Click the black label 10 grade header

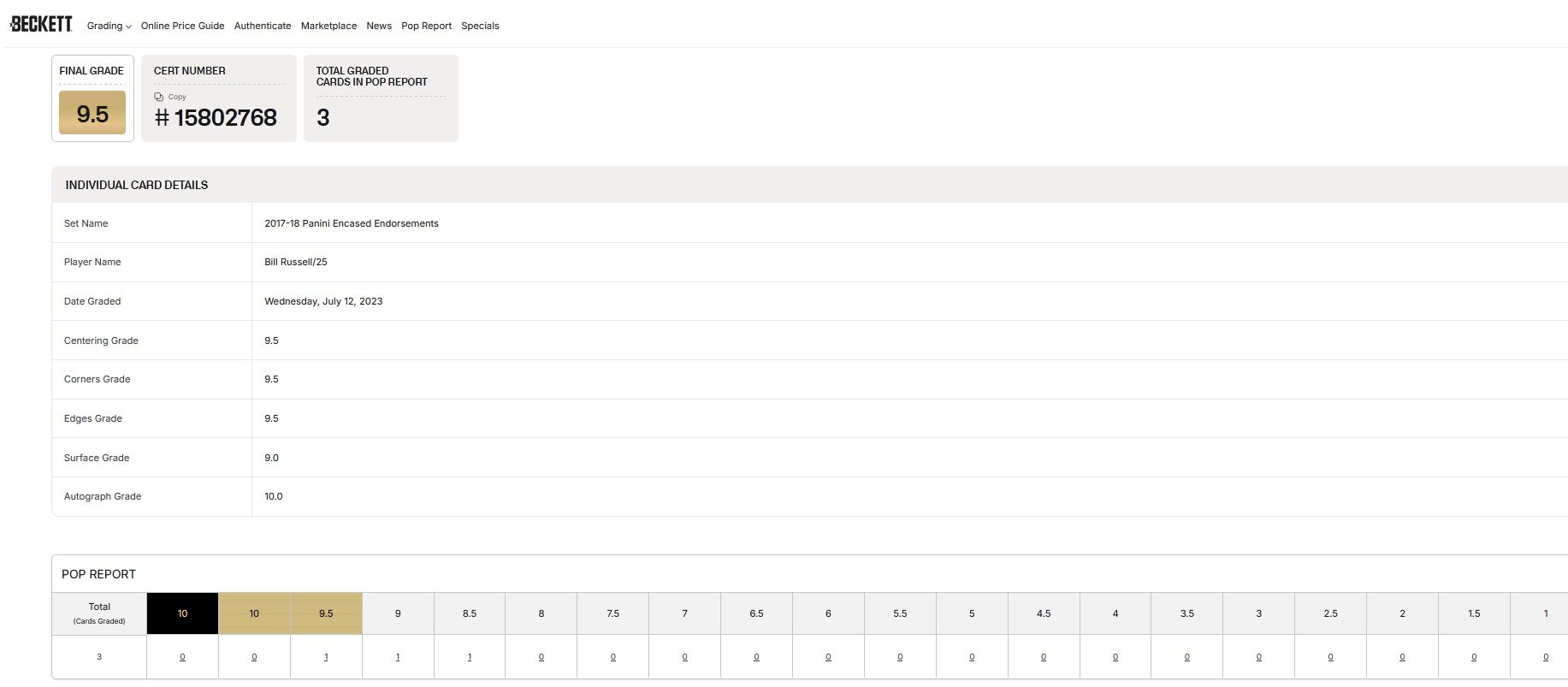(182, 613)
